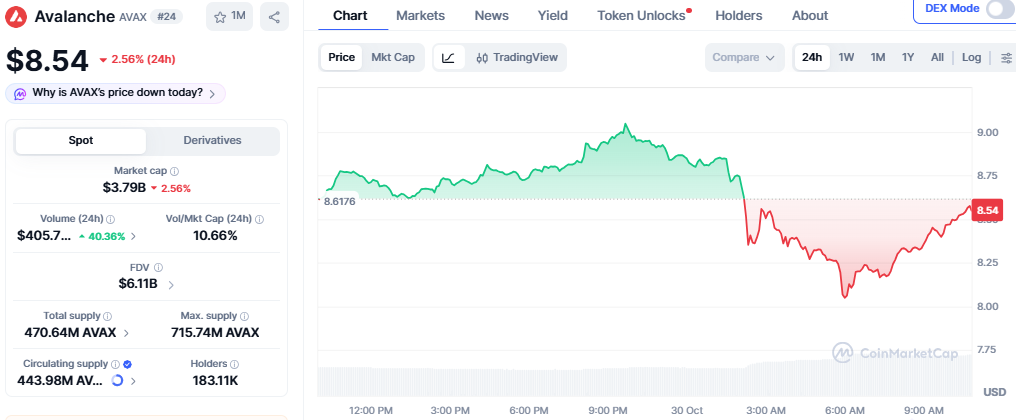This screenshot has width=1016, height=420.
Task: Select Price chart view
Action: click(341, 57)
